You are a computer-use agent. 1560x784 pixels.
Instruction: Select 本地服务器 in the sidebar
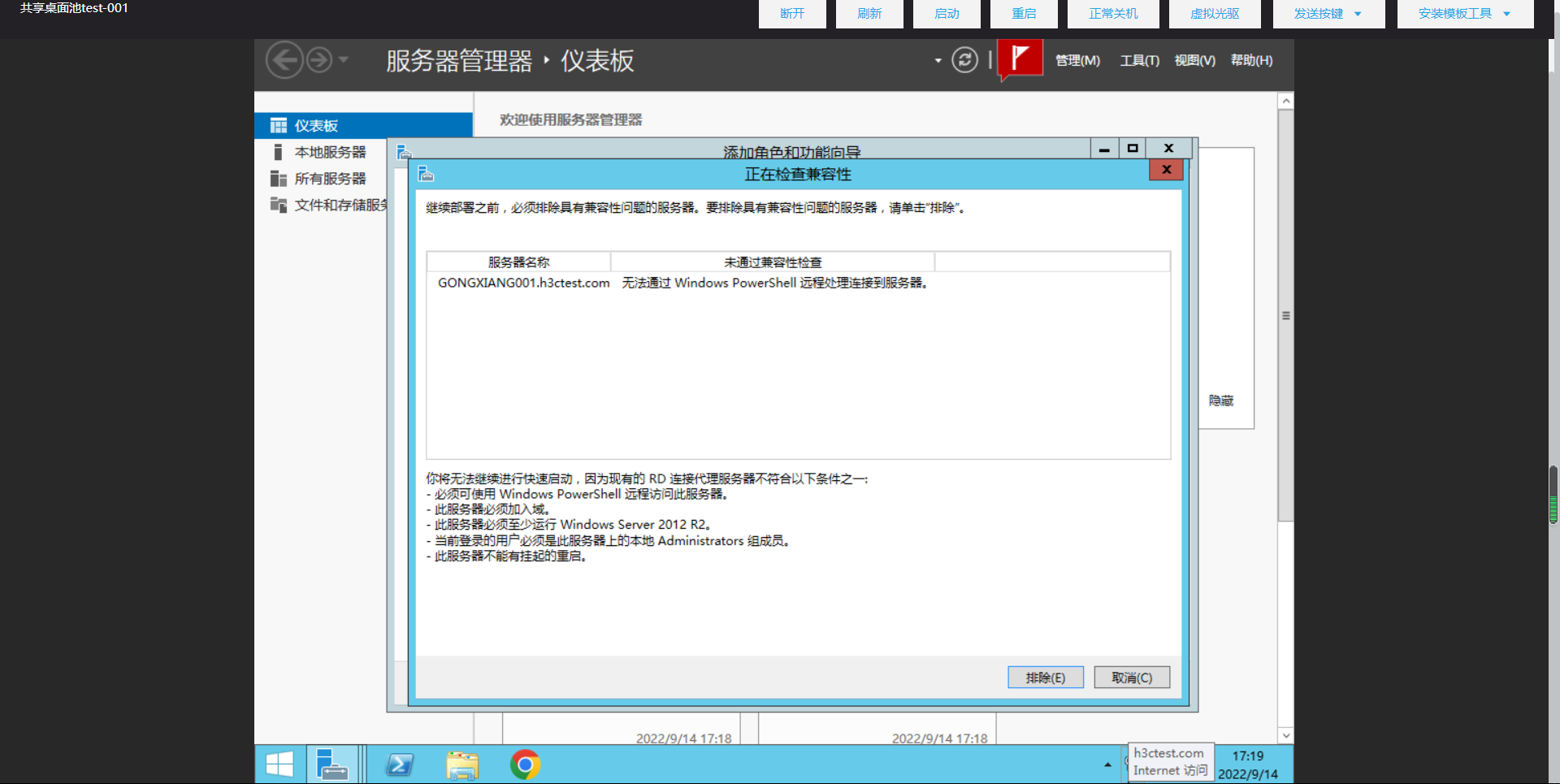coord(330,152)
